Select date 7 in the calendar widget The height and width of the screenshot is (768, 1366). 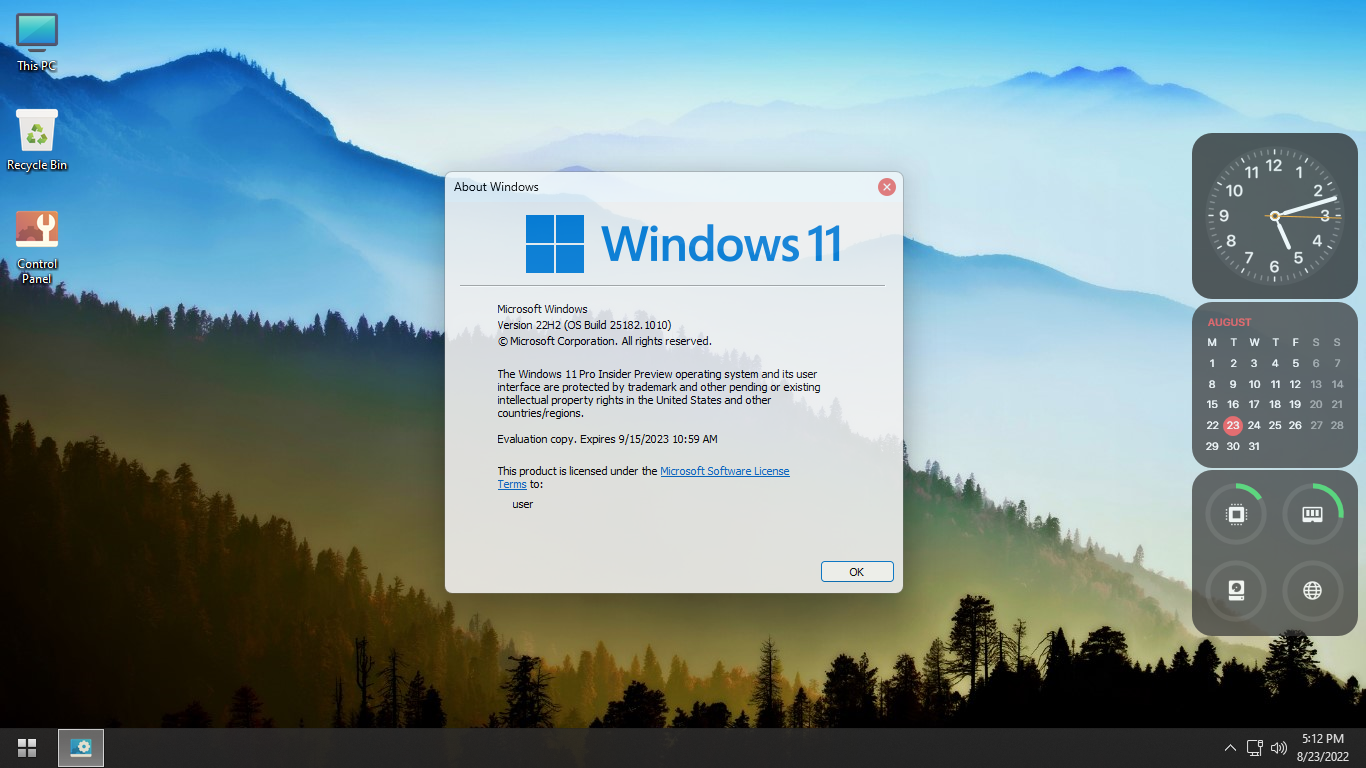1337,363
